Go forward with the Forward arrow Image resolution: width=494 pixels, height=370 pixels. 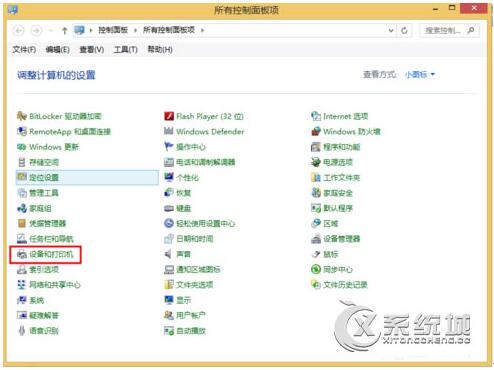[36, 31]
